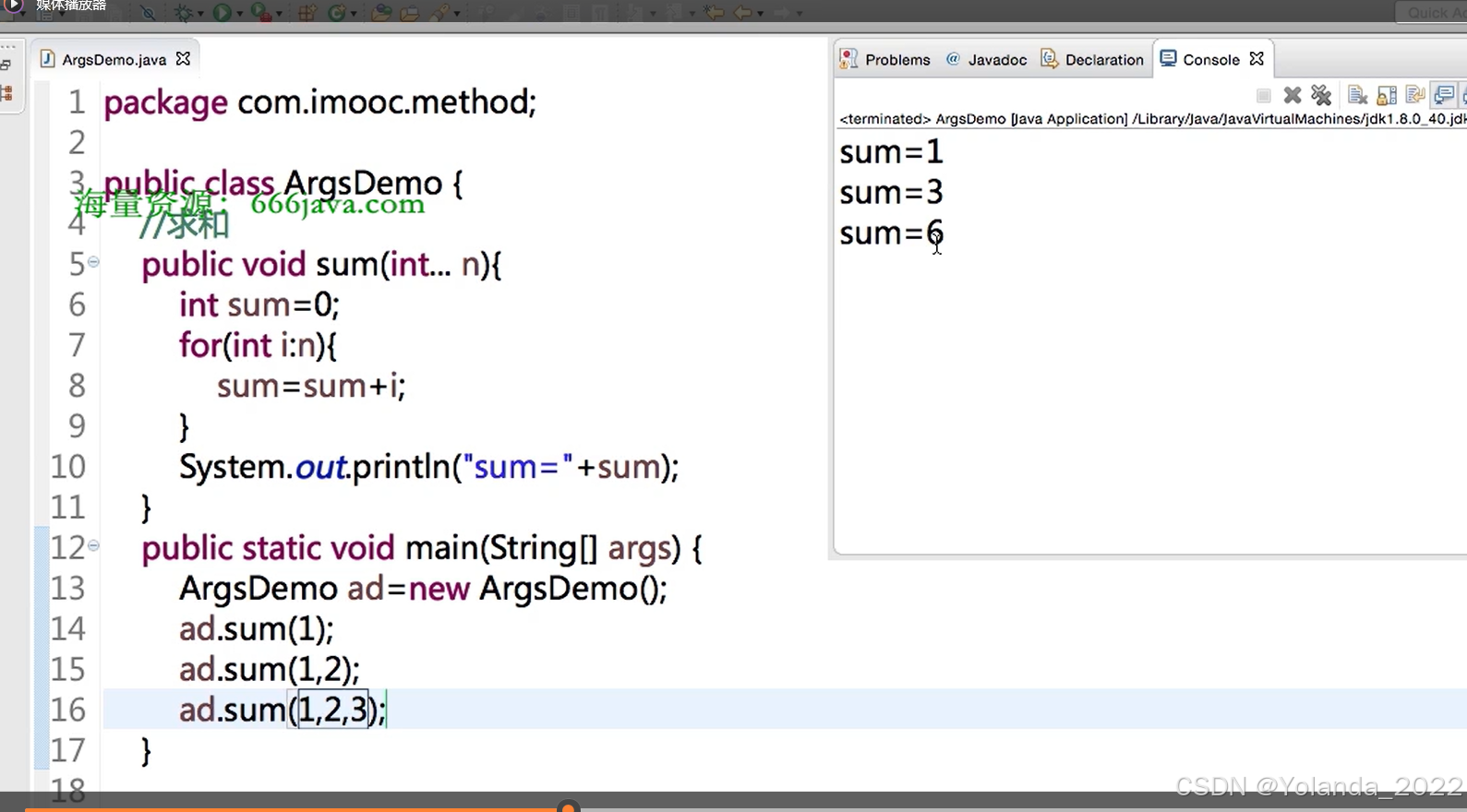The height and width of the screenshot is (812, 1467).
Task: Close the ArgsDemo.java editor tab
Action: pos(183,58)
